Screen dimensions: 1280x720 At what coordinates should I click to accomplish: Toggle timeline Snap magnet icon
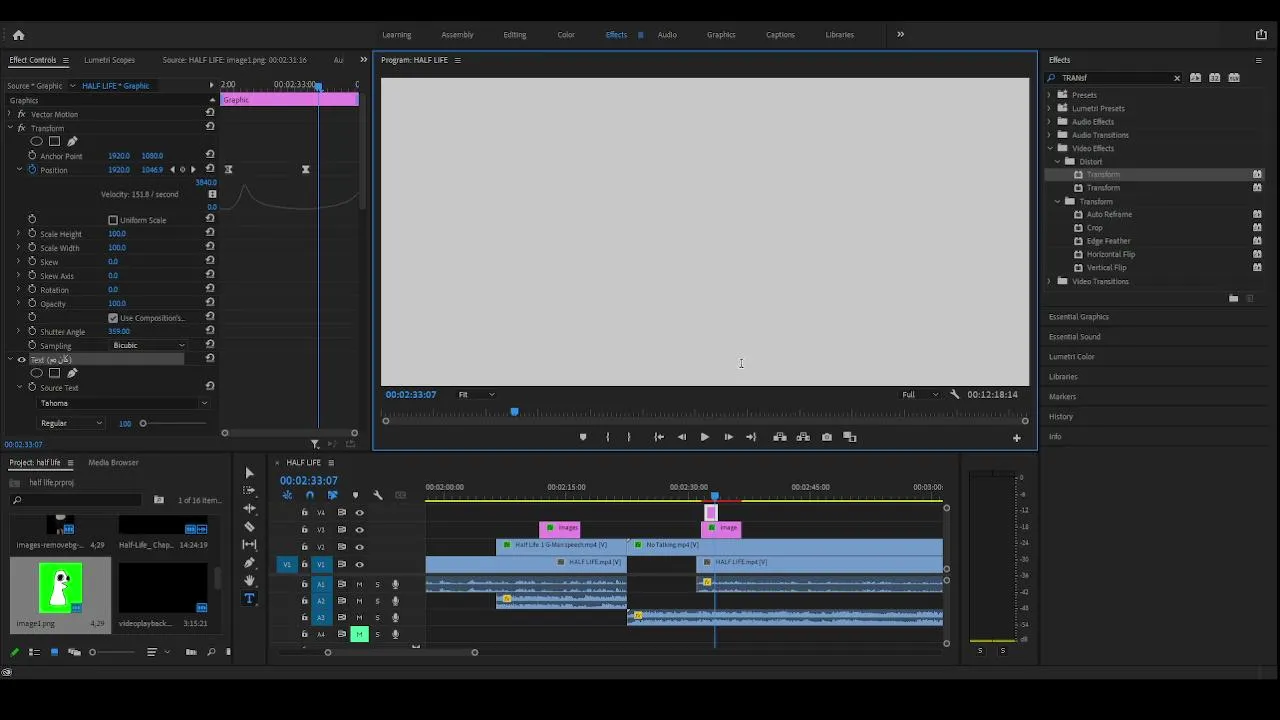coord(309,495)
